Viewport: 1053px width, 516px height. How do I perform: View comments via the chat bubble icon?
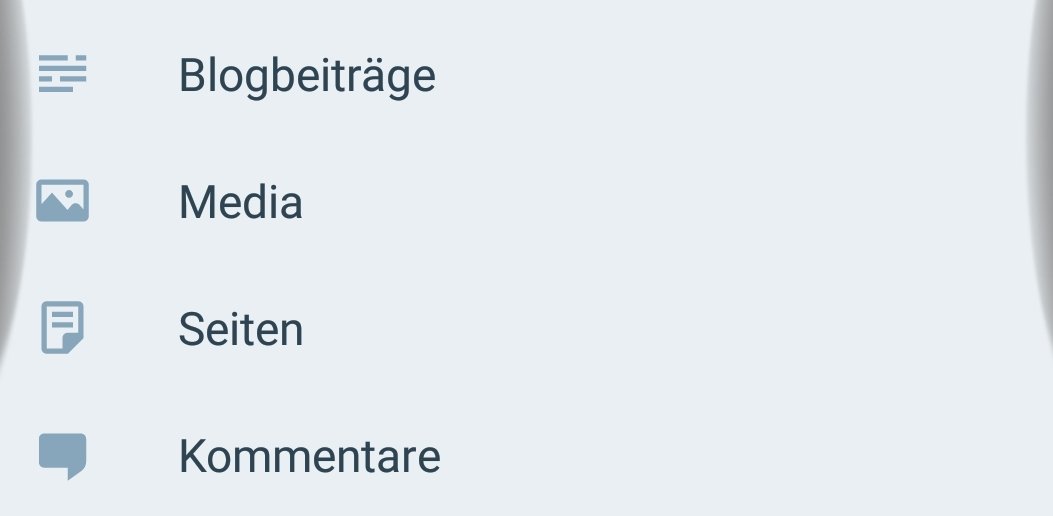coord(63,455)
